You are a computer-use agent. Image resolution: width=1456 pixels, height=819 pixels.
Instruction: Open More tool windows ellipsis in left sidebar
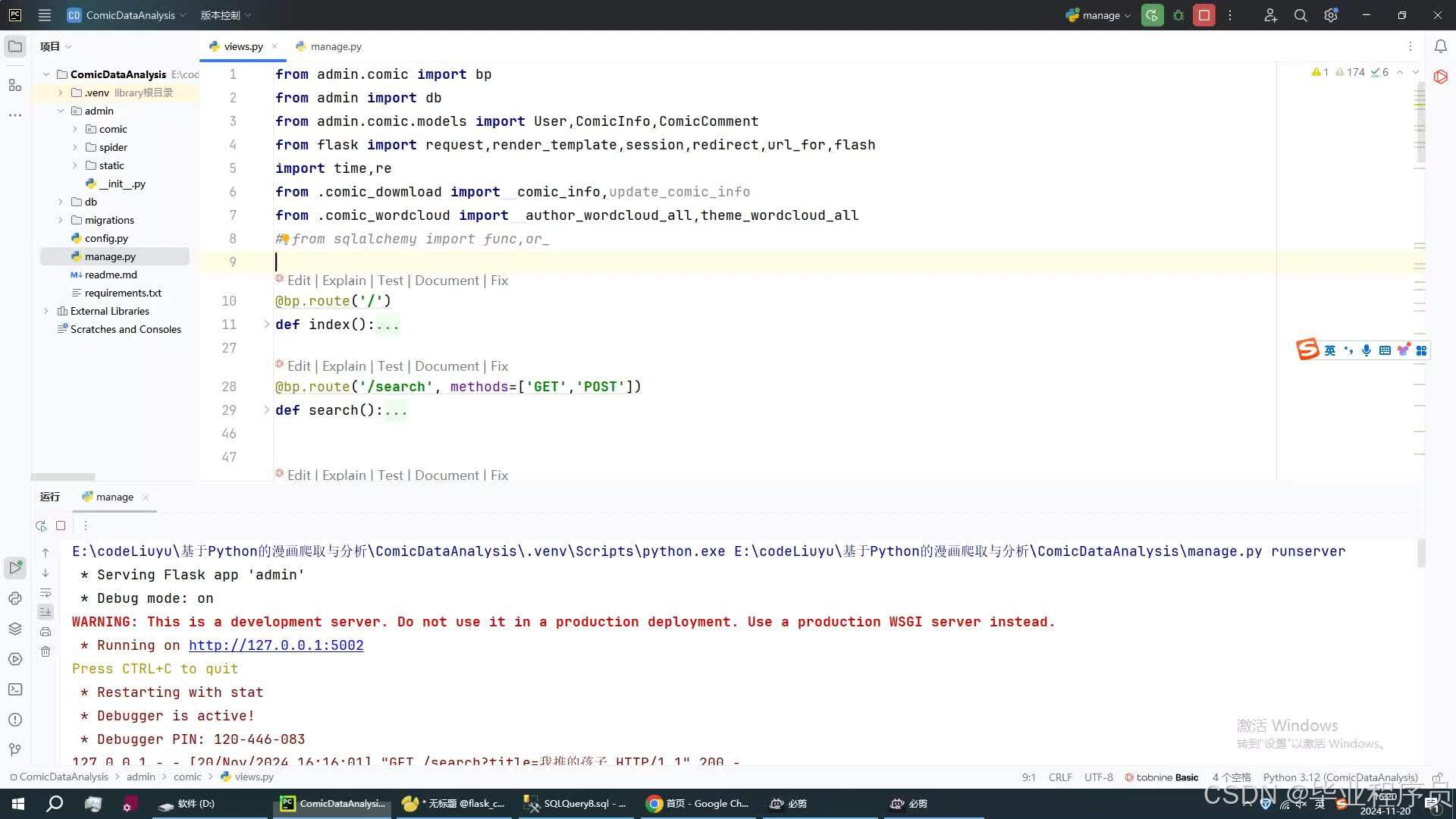[15, 115]
